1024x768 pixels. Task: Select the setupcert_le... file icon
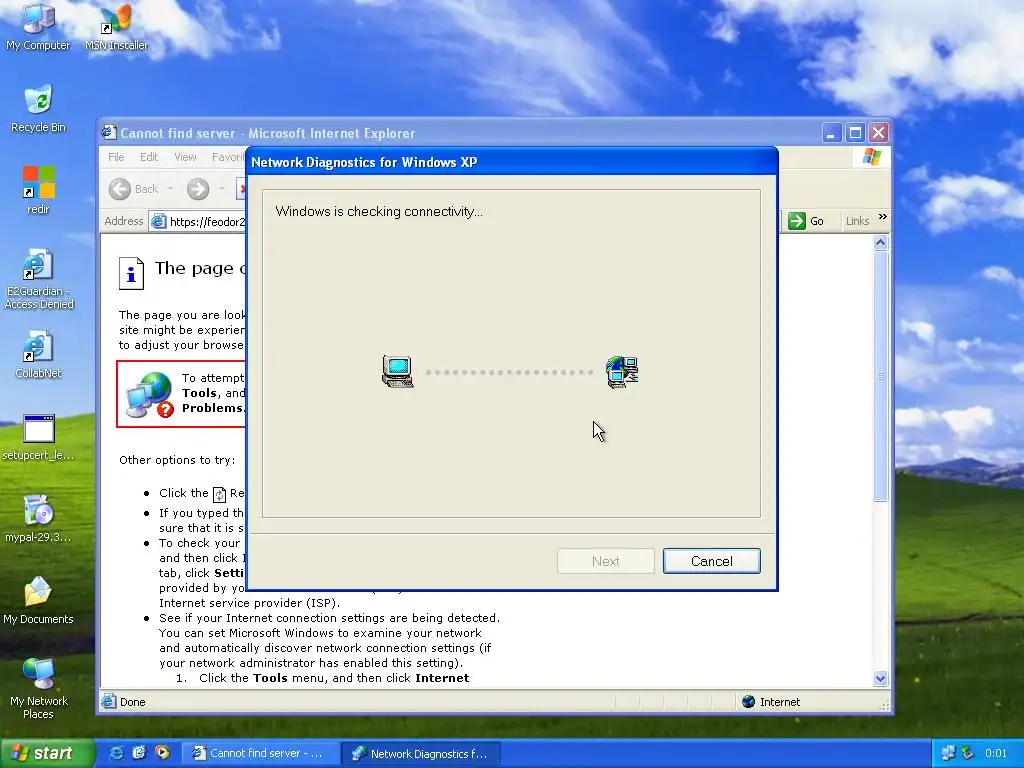tap(38, 437)
